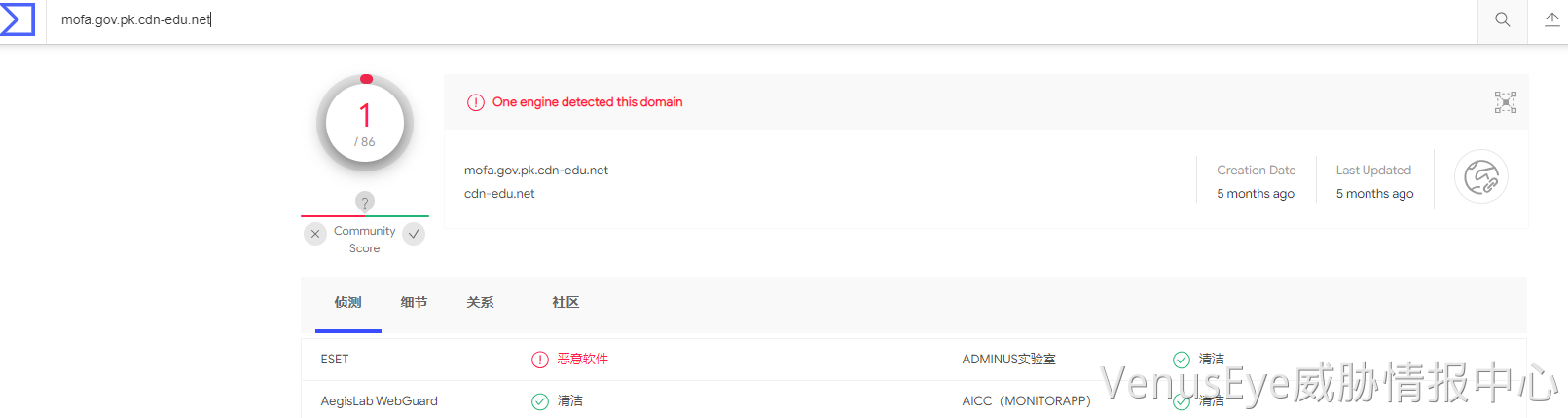Screen dimensions: 1568x418
Task: Select the 关系 tab
Action: [480, 303]
